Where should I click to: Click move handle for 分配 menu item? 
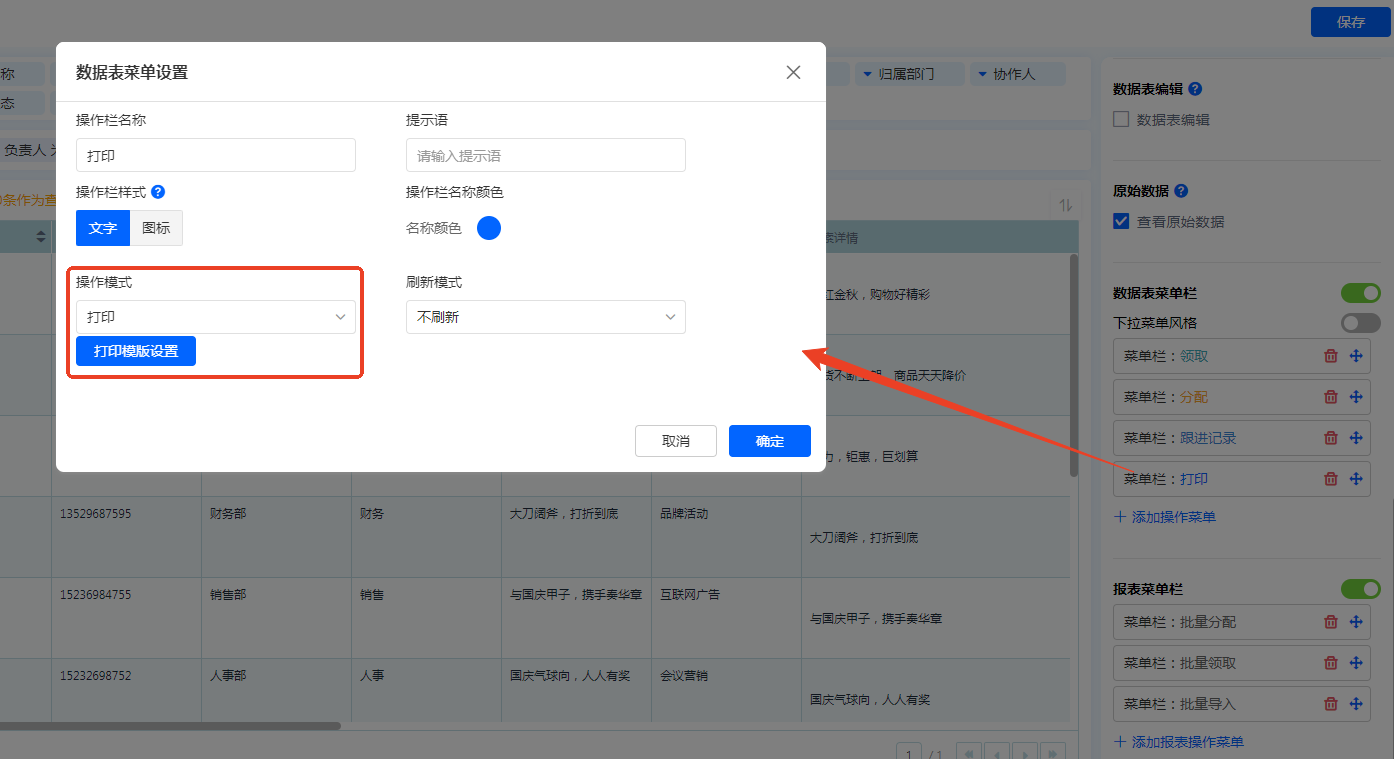click(x=1356, y=397)
